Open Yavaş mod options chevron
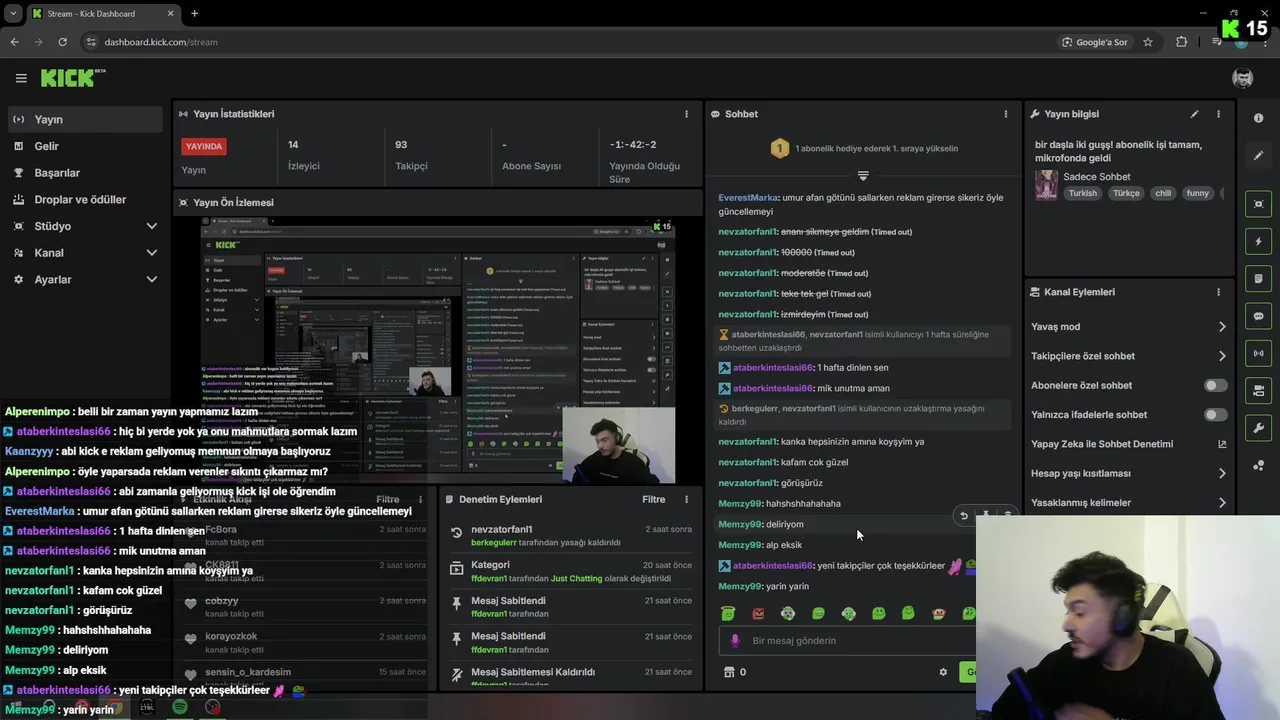Viewport: 1280px width, 720px height. pos(1222,327)
